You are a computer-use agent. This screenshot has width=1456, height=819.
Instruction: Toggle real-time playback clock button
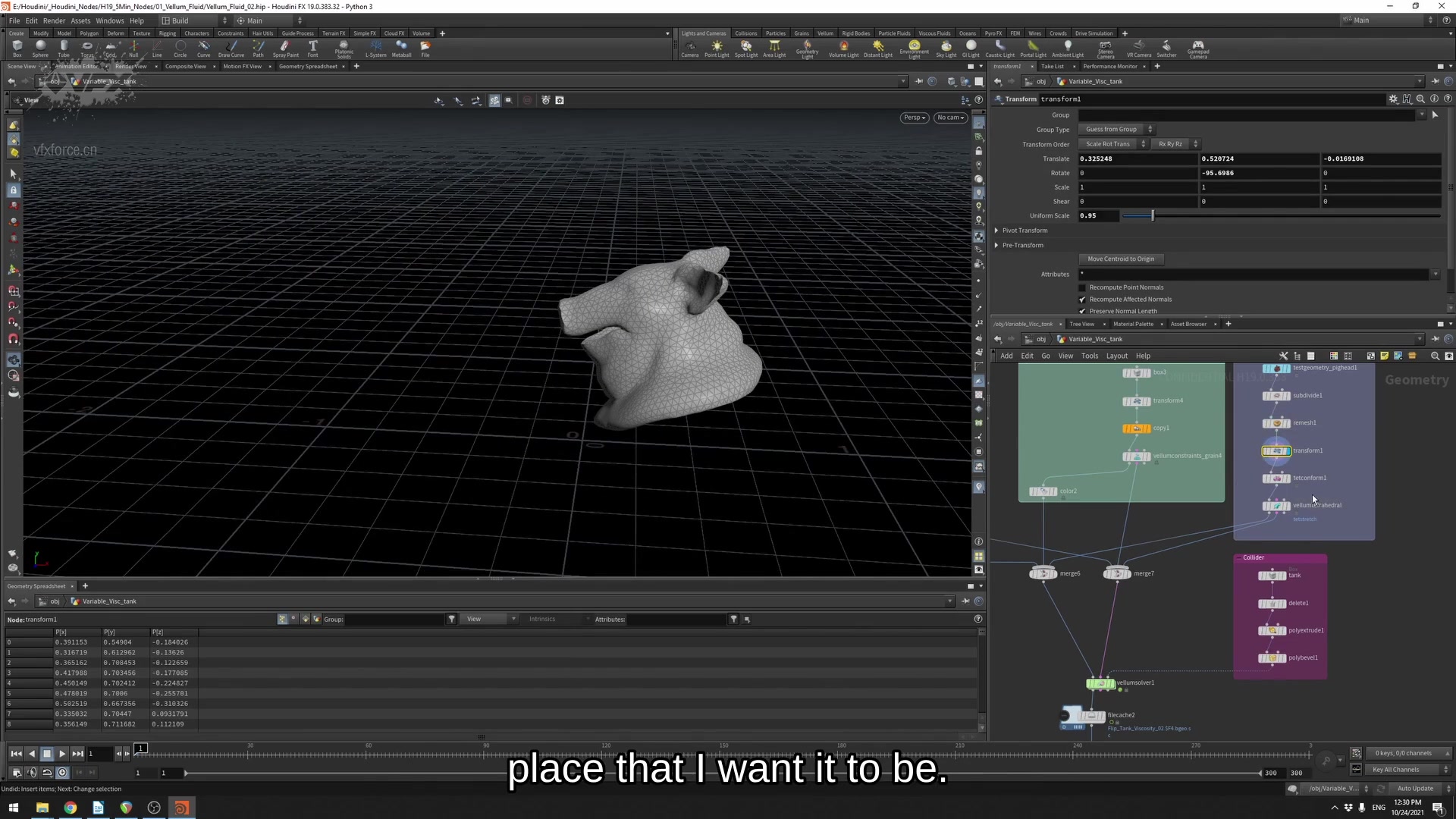pyautogui.click(x=62, y=773)
